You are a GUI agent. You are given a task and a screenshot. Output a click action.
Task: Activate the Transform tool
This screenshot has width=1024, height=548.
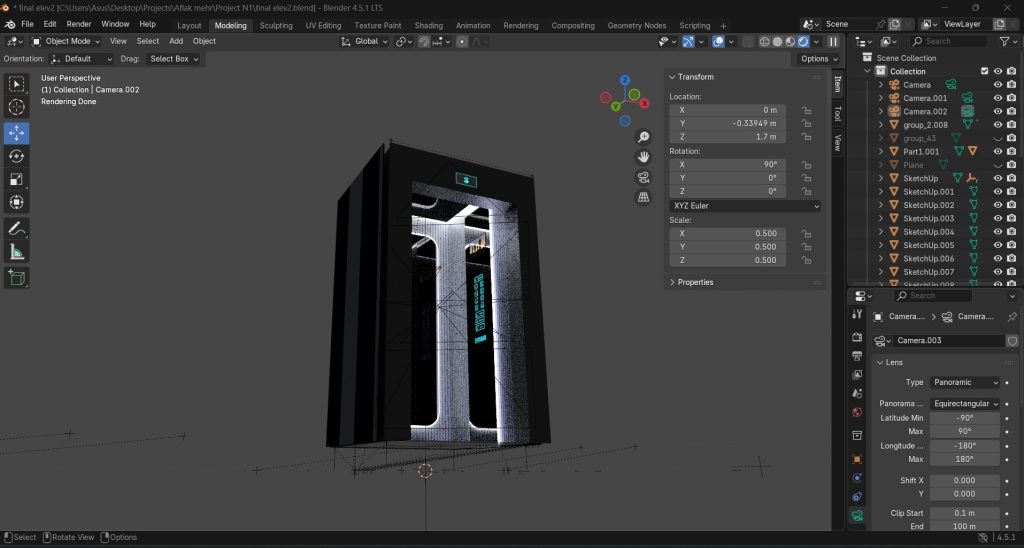(16, 202)
